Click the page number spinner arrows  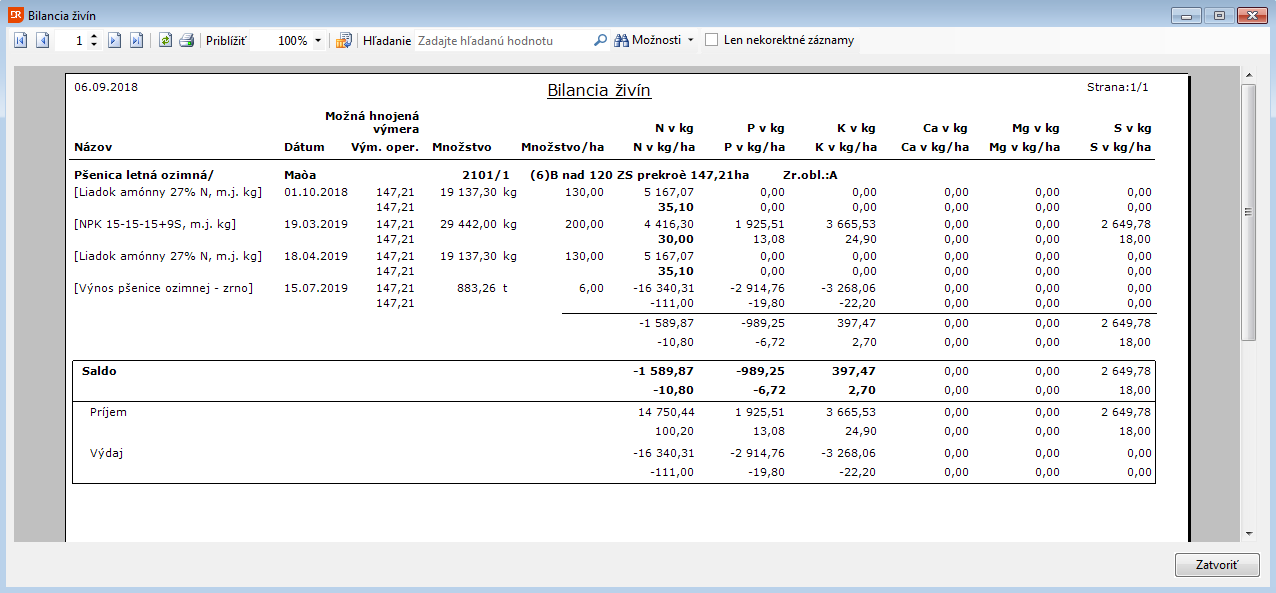pos(94,41)
